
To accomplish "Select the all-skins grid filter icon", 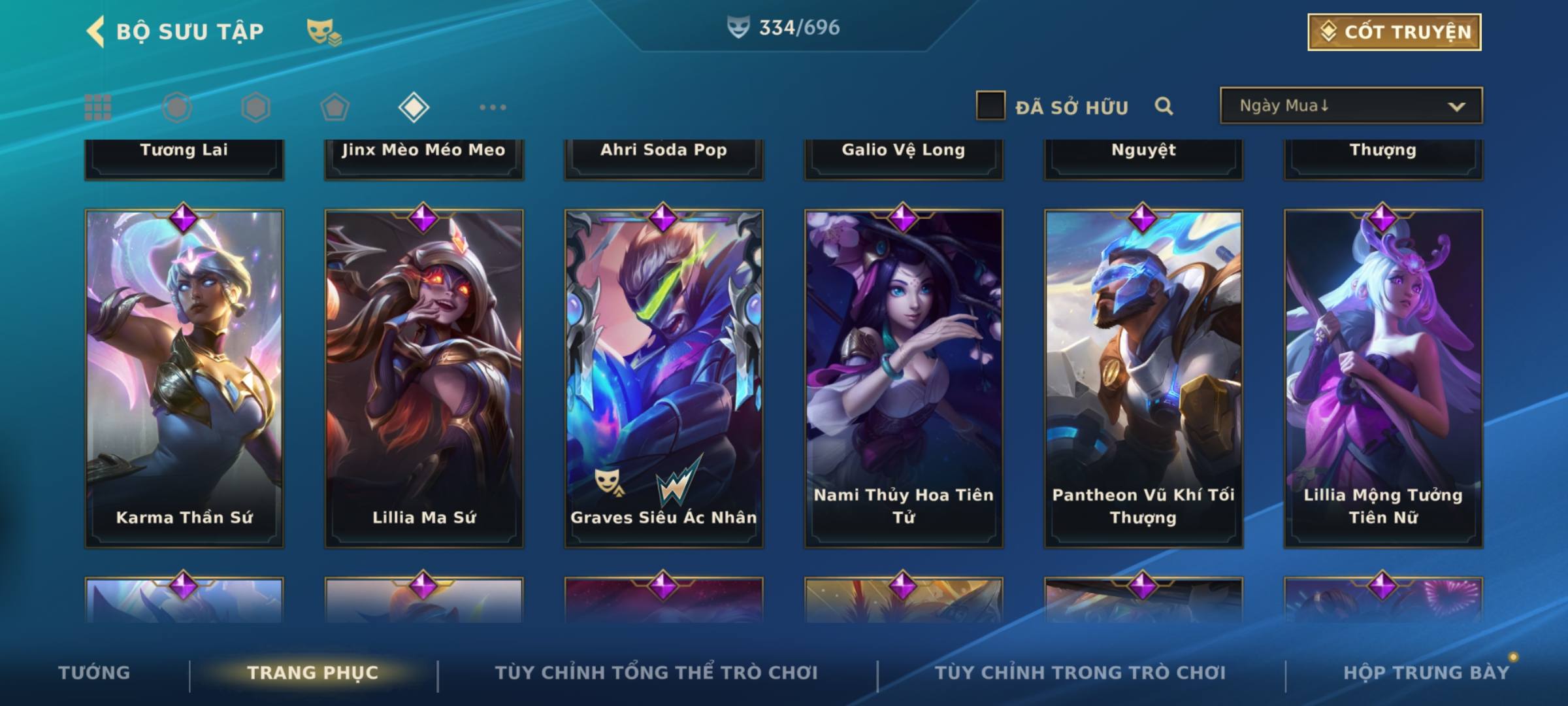I will click(98, 107).
